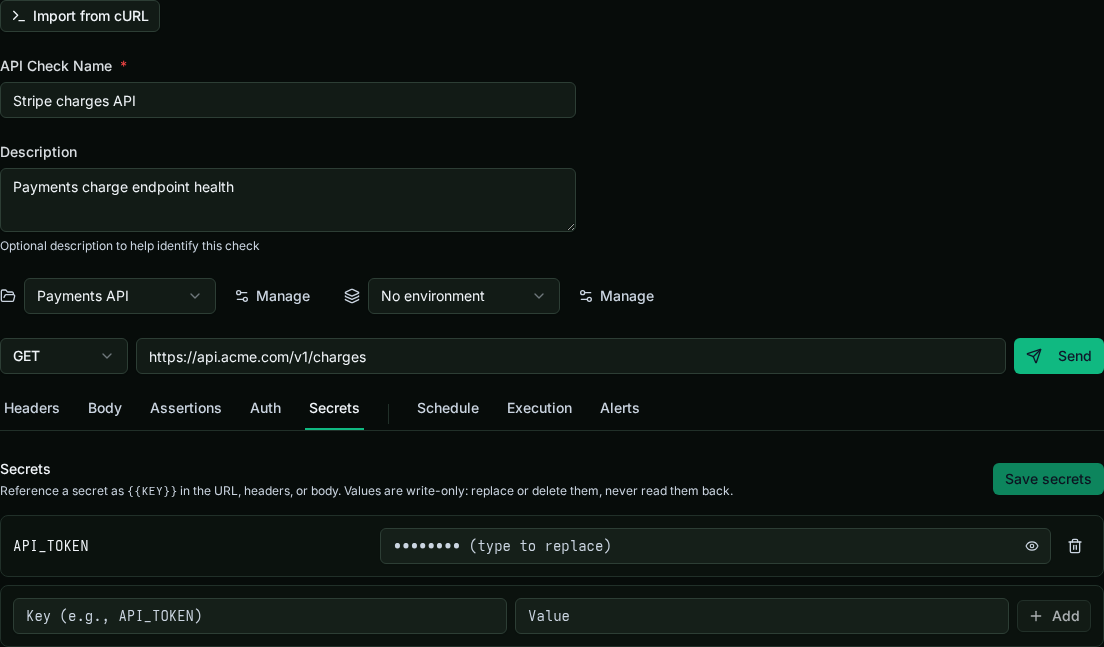Click Import from cURL button
The width and height of the screenshot is (1104, 647).
click(80, 16)
